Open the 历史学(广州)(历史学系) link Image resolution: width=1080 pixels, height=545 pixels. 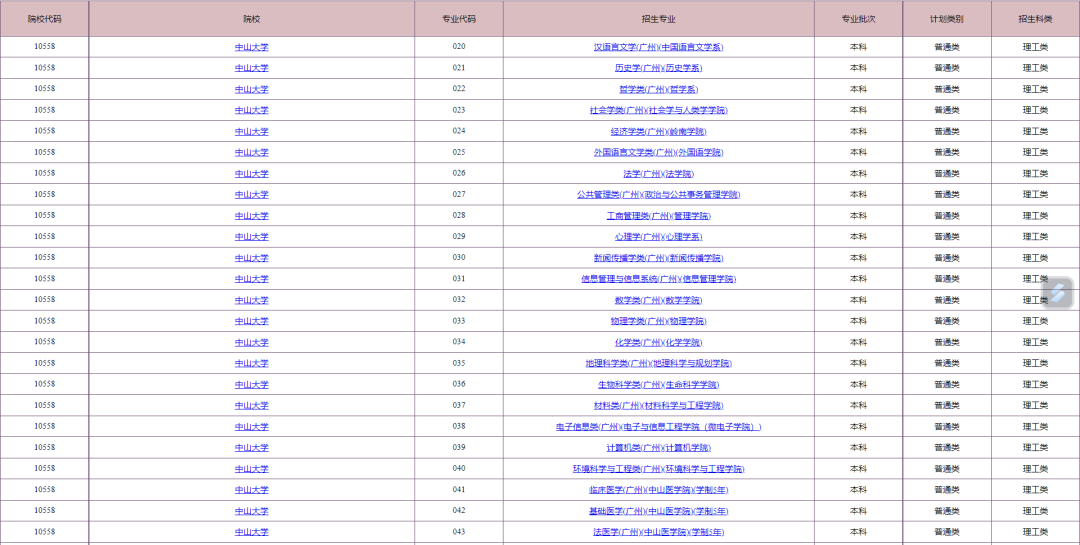click(658, 68)
